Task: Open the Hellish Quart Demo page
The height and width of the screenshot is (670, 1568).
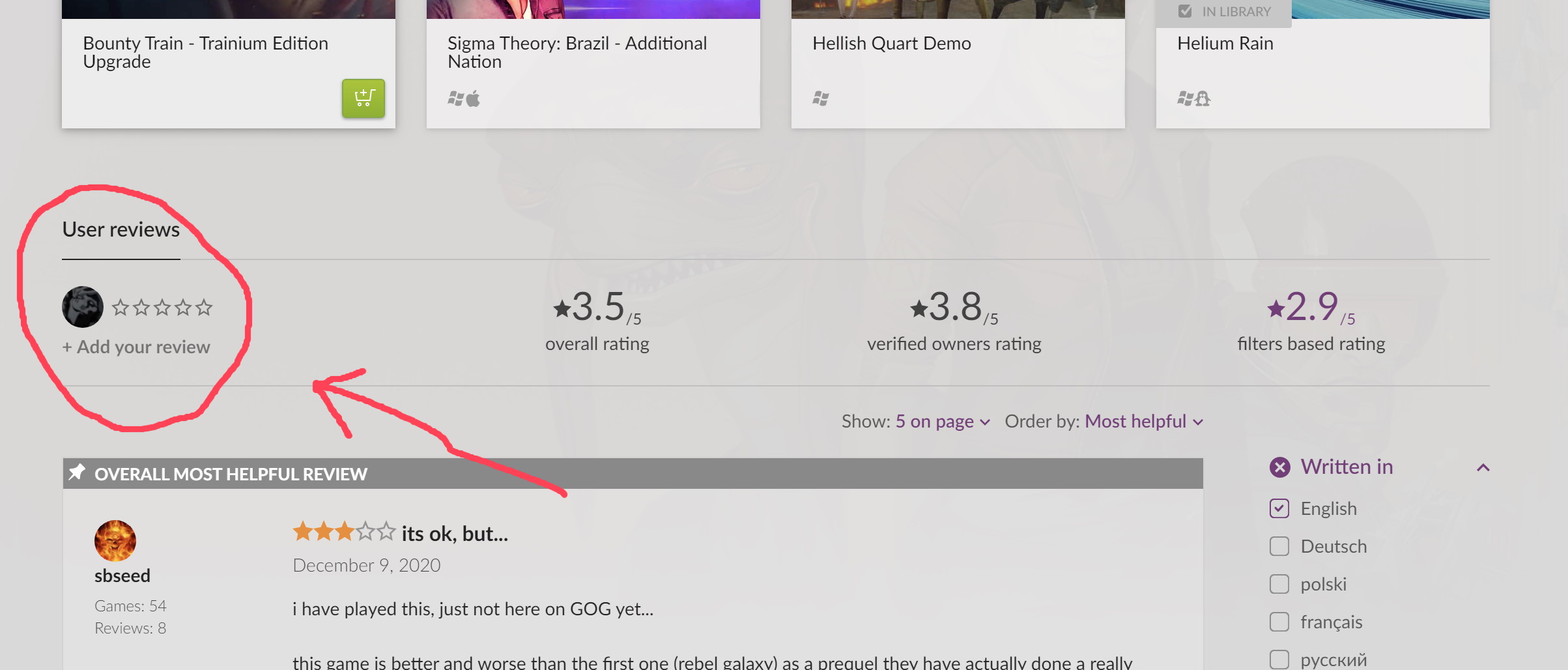Action: pos(892,43)
